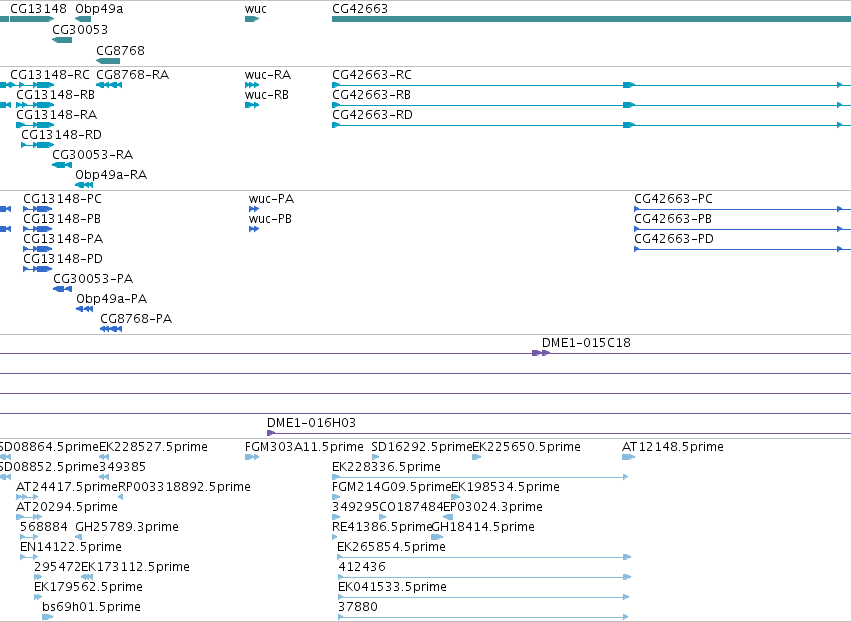The height and width of the screenshot is (622, 851).
Task: Click protein Obp49a-PA
Action: coord(111,299)
